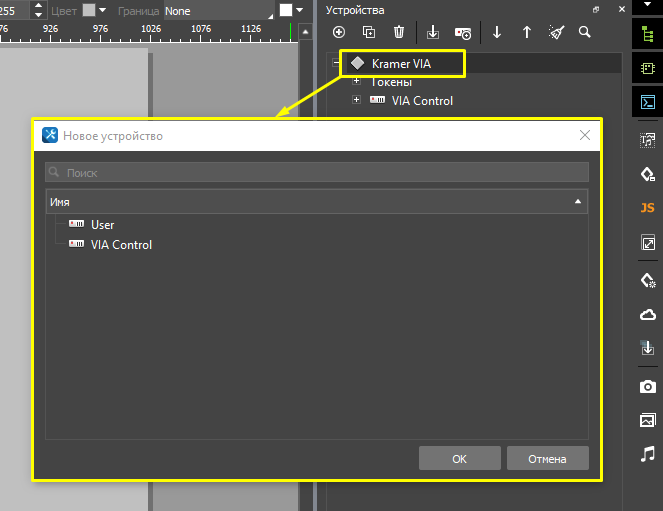663x511 pixels.
Task: Click the cloud icon in right sidebar
Action: (647, 314)
